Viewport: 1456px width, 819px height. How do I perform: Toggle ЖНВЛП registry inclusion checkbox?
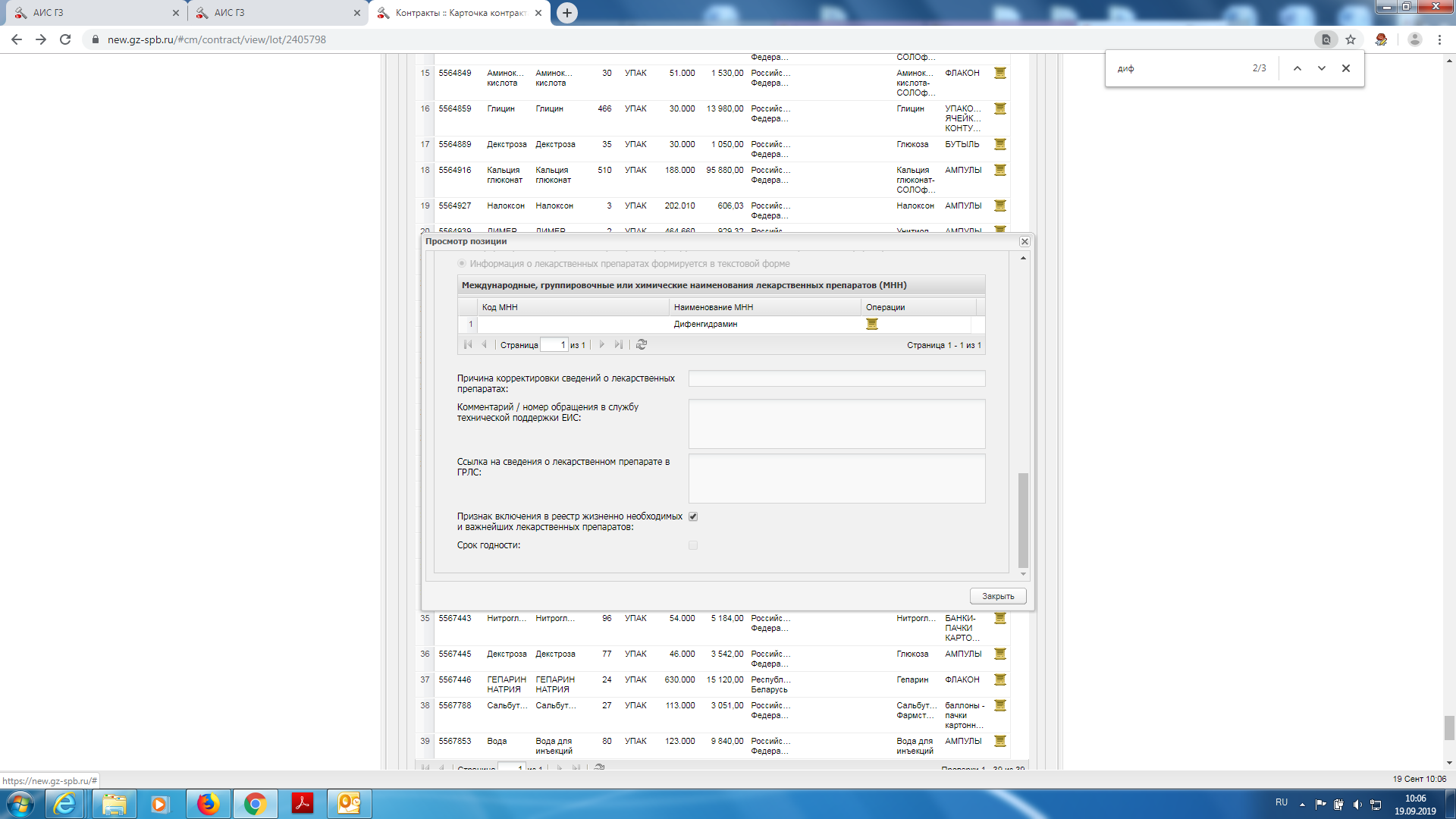[693, 517]
